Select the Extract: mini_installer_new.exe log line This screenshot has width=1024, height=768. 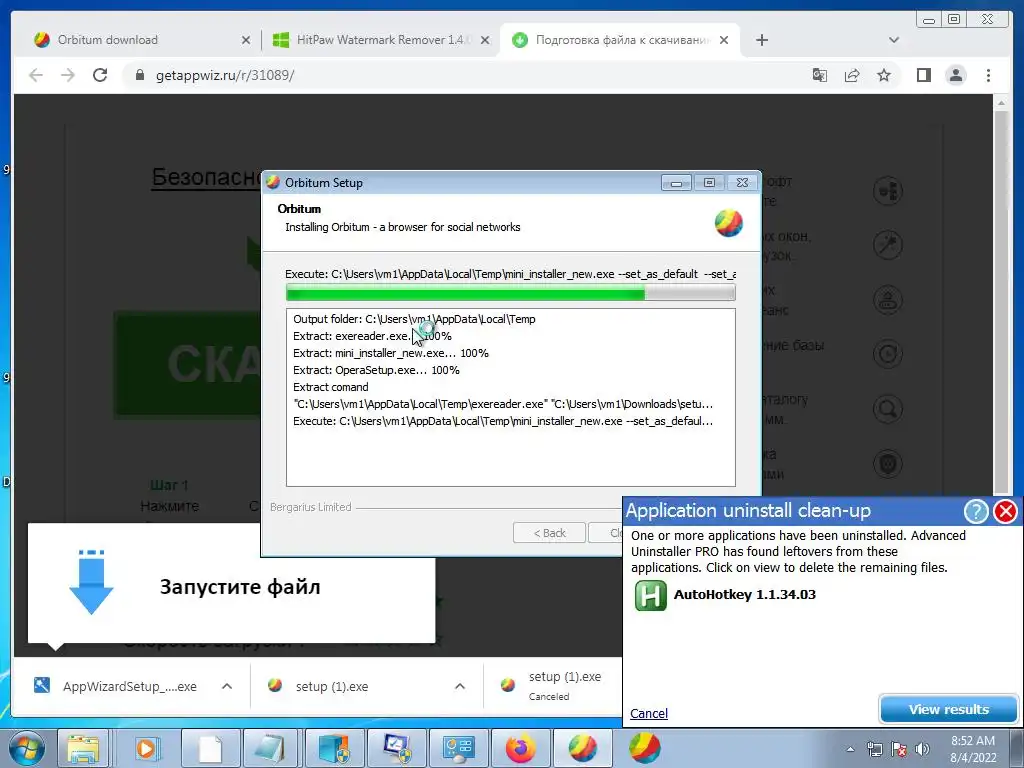click(391, 353)
